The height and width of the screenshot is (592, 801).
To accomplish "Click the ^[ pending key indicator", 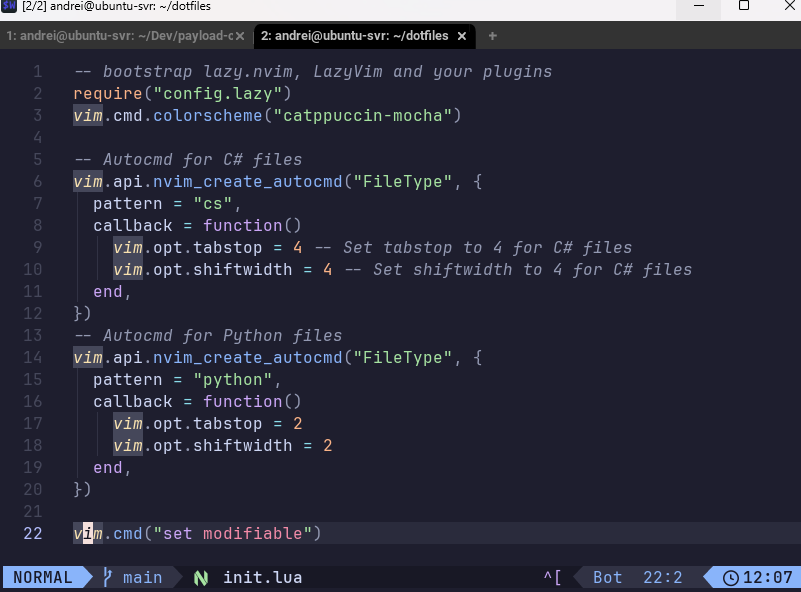I will [x=553, y=577].
